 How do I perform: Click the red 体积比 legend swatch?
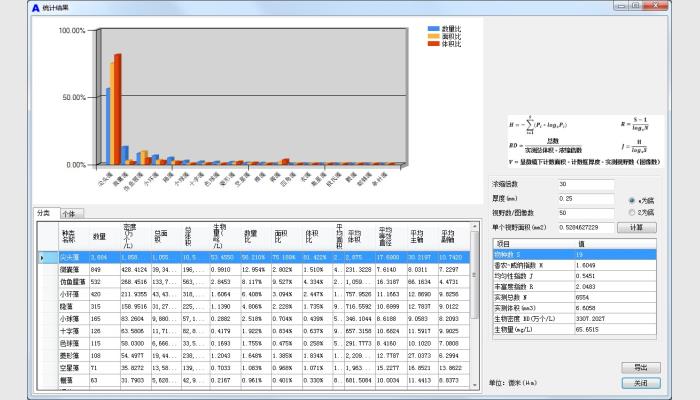tap(432, 43)
